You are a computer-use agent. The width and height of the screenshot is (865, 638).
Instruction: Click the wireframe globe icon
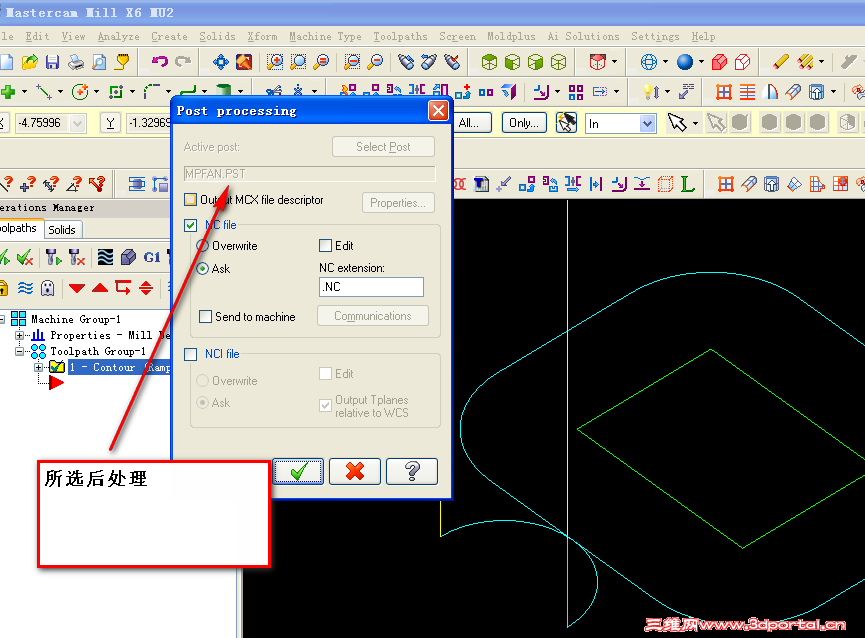tap(649, 62)
